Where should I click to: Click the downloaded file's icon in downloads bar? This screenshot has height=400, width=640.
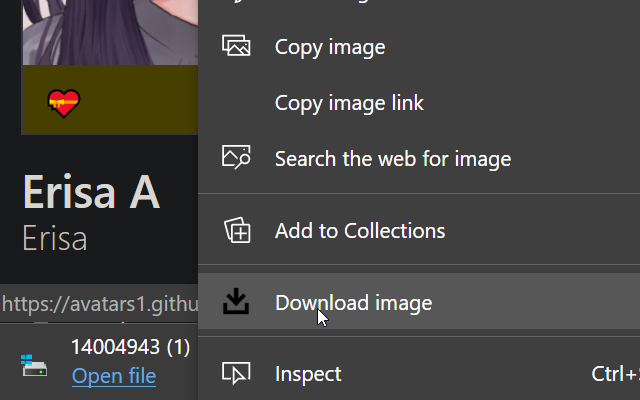coord(34,366)
